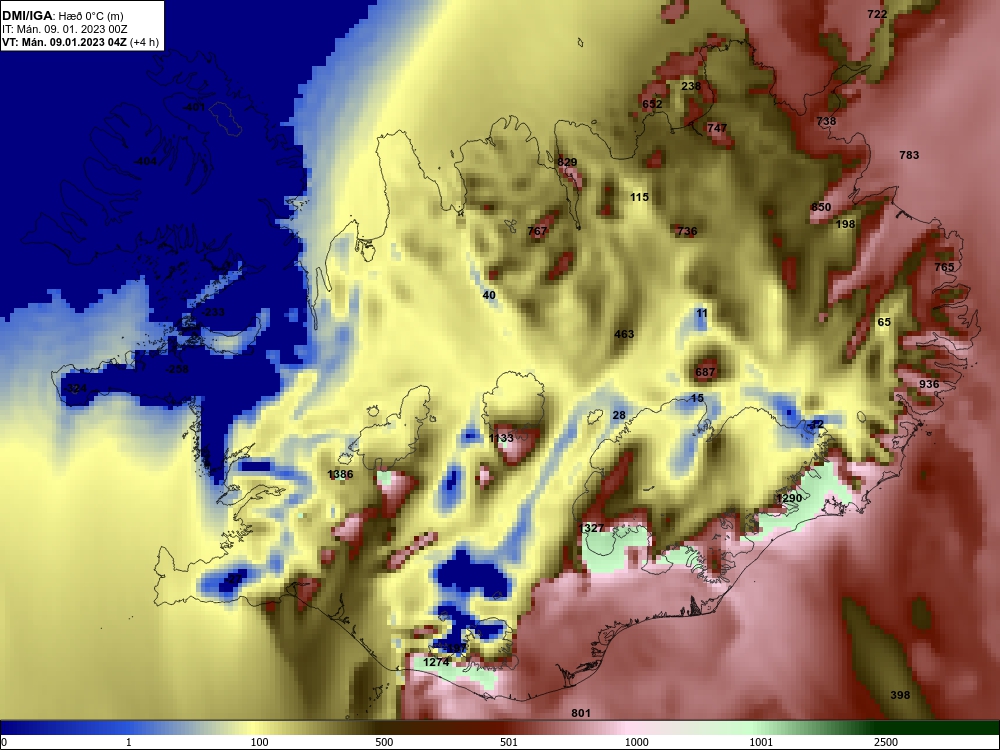Click the negative value -258
This screenshot has width=1000, height=750.
(177, 369)
